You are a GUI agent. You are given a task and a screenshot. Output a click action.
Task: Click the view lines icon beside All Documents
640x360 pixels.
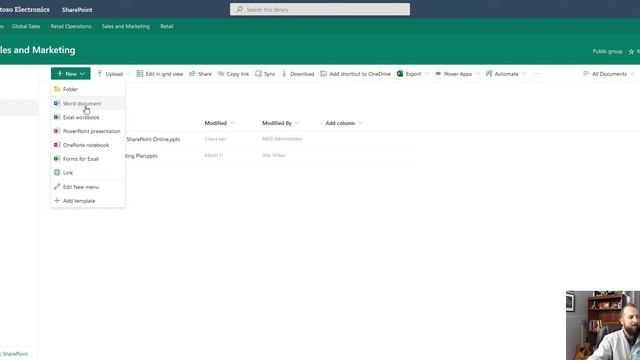[x=586, y=73]
